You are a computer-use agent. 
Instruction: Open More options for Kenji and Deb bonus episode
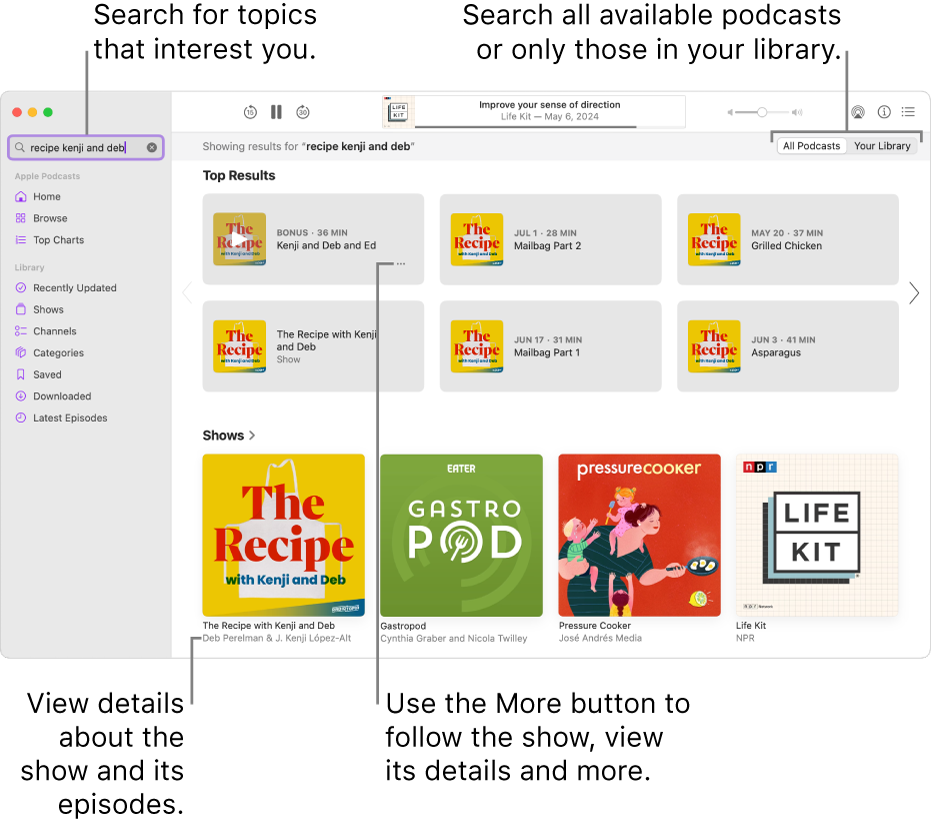coord(401,263)
